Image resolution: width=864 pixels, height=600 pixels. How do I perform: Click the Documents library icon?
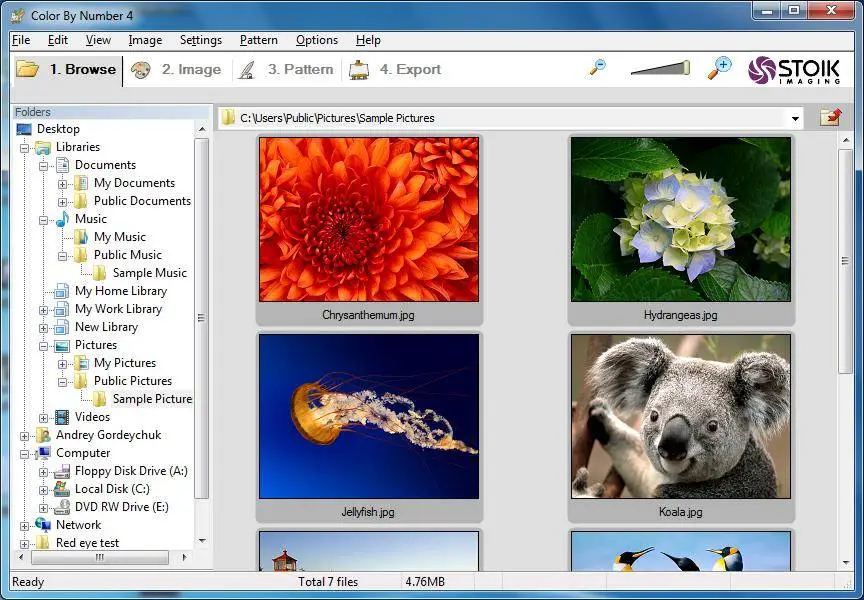62,165
